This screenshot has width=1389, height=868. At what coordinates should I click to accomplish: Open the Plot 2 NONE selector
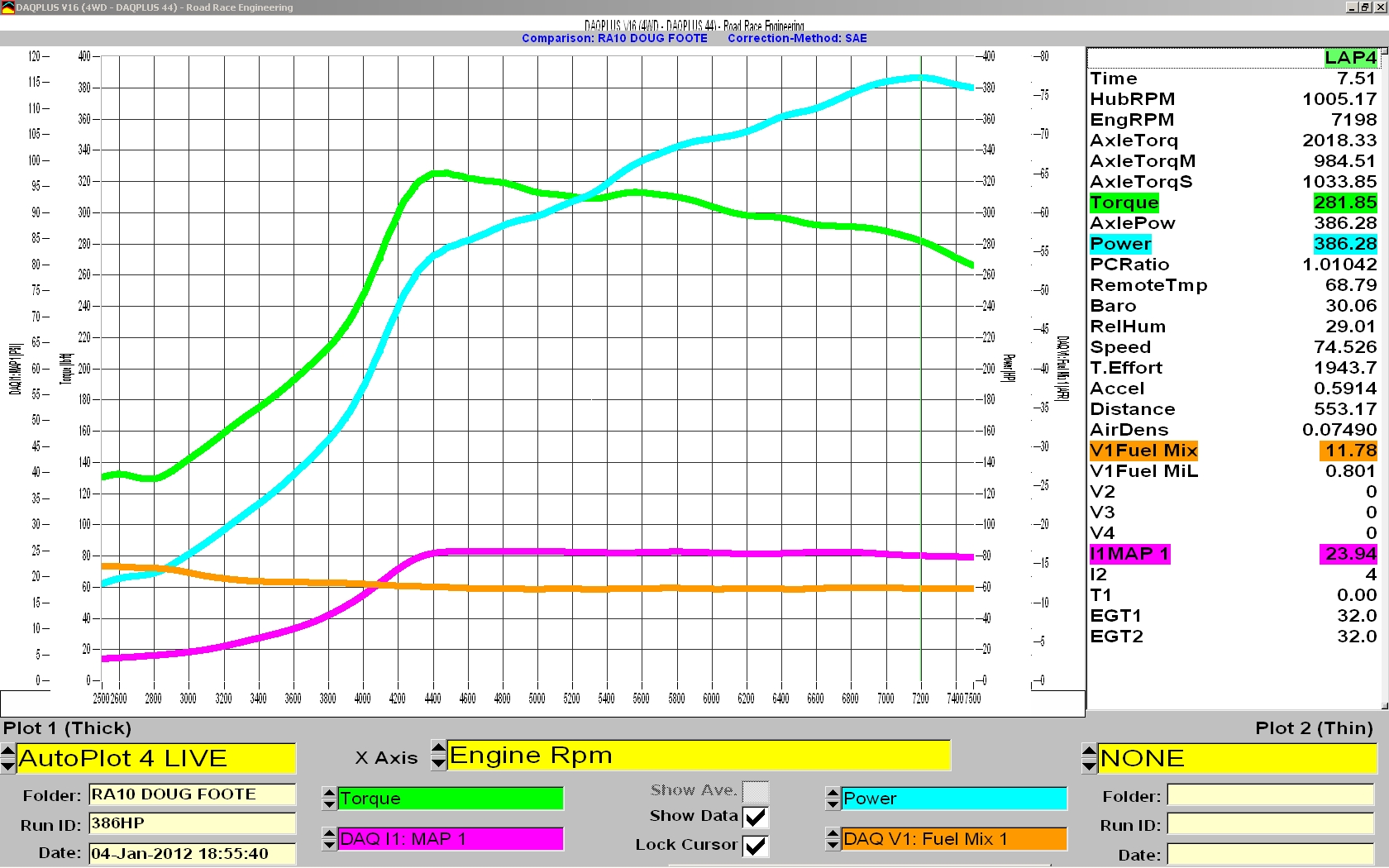click(x=1236, y=758)
